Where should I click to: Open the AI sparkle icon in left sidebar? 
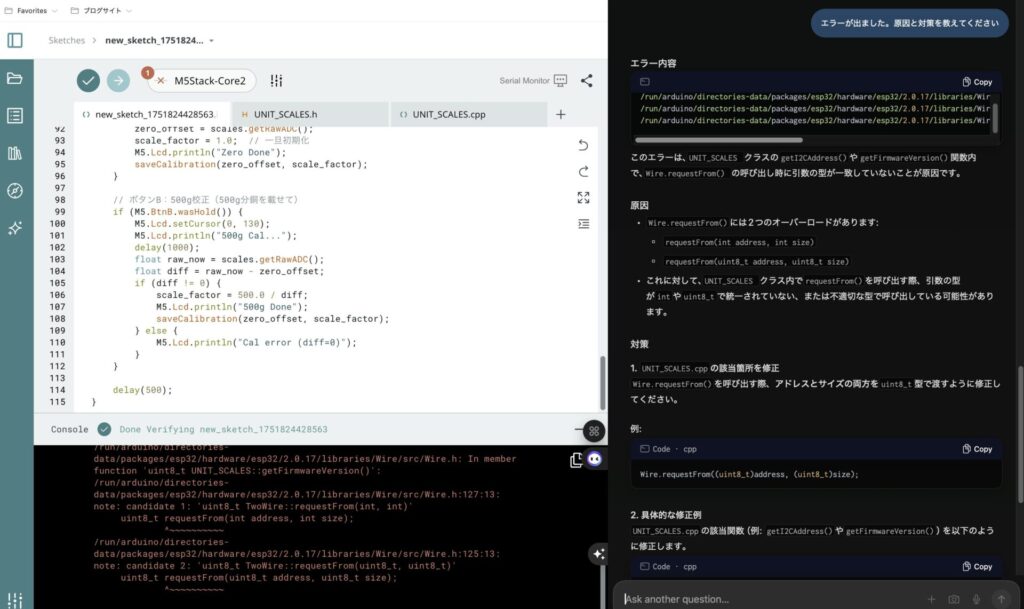coord(15,228)
